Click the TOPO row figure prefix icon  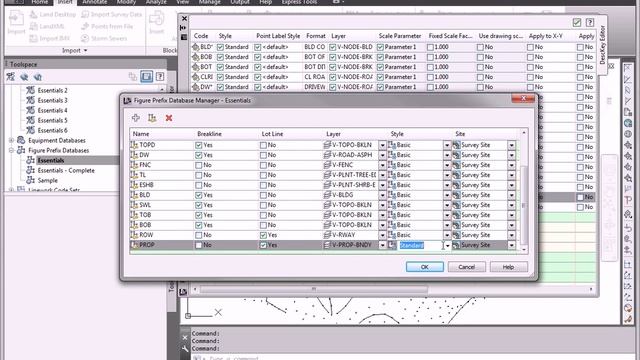coord(134,145)
